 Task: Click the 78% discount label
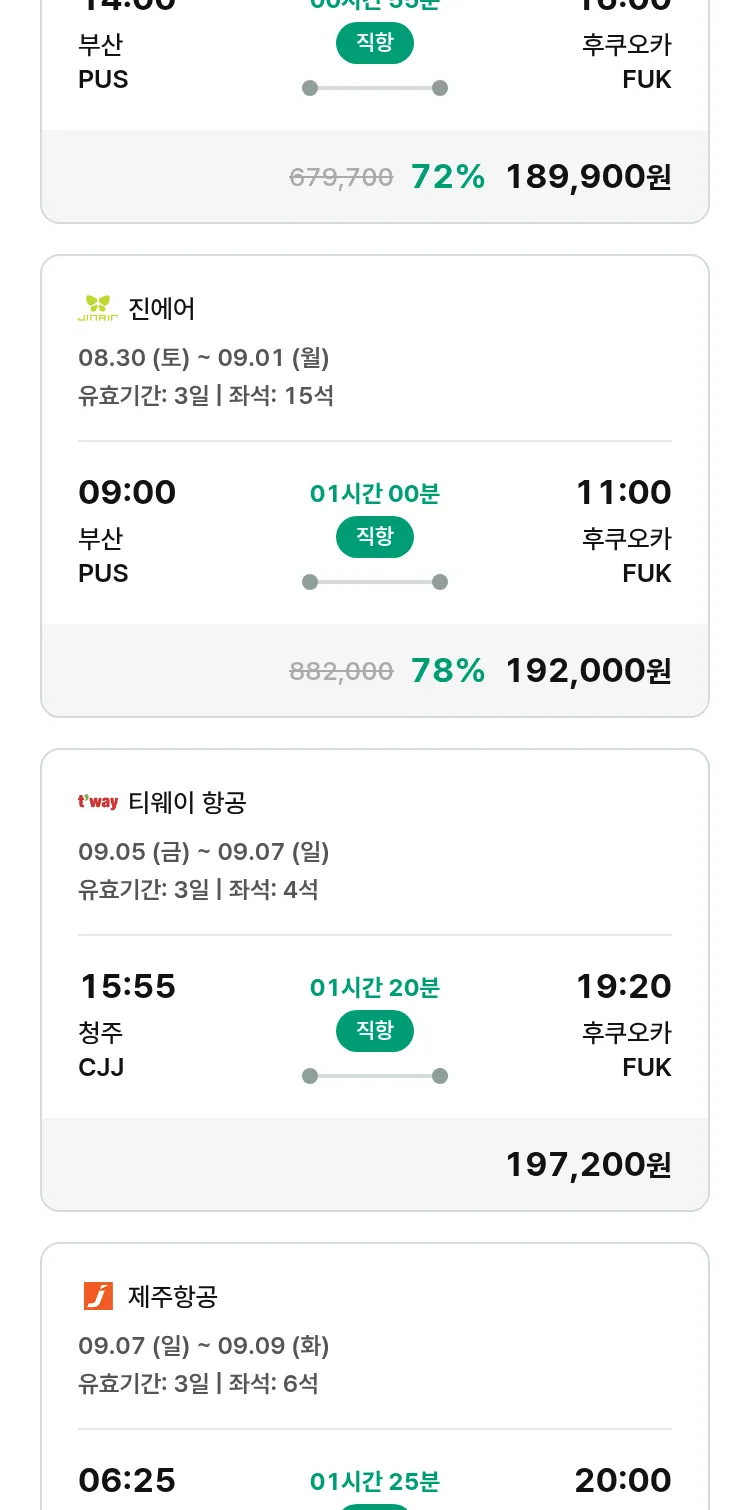[x=448, y=670]
